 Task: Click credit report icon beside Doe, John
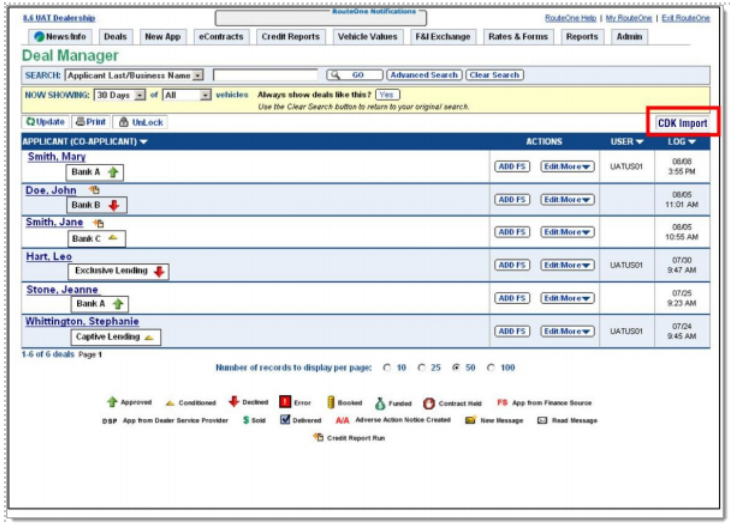click(x=95, y=190)
